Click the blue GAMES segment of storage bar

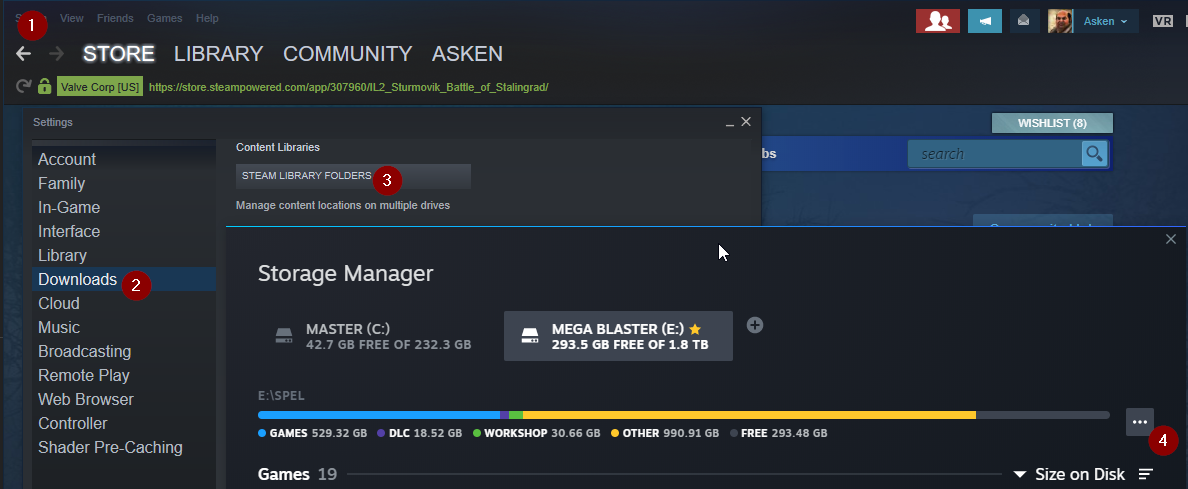pos(379,415)
